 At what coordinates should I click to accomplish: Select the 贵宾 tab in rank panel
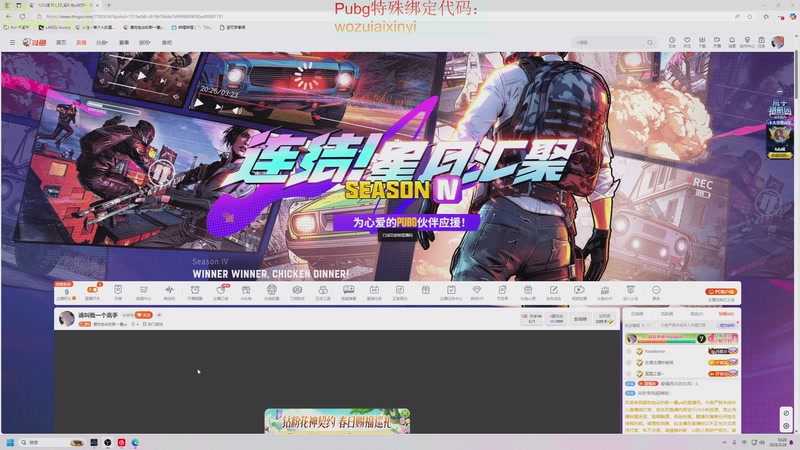(696, 314)
